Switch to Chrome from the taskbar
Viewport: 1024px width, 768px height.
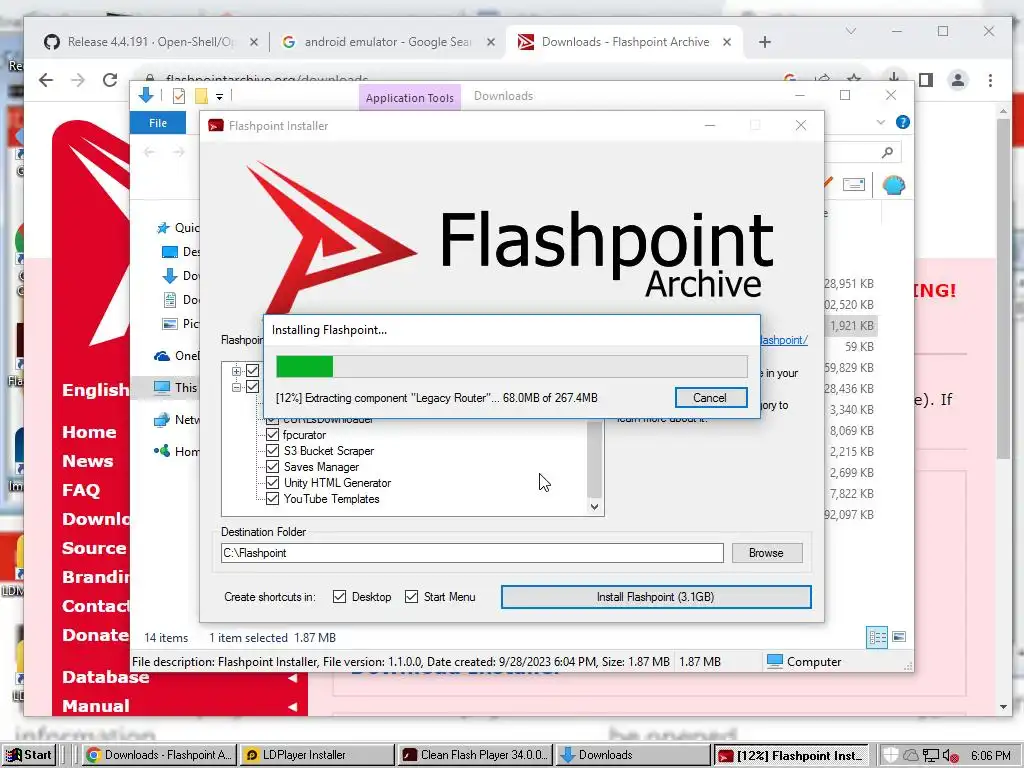[159, 755]
